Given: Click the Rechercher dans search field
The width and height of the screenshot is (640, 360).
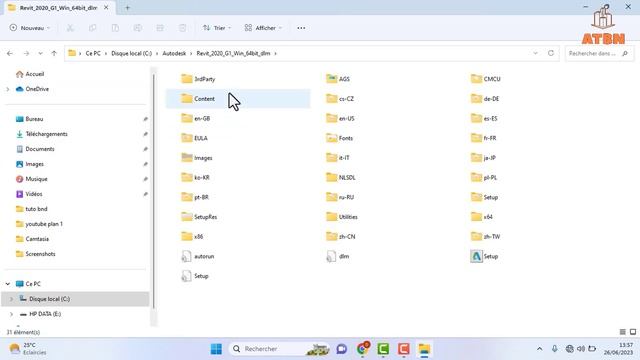Looking at the screenshot, I should 599,53.
